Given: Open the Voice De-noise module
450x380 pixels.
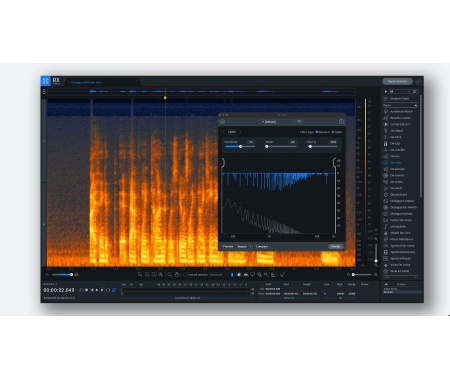Looking at the screenshot, I should (400, 265).
